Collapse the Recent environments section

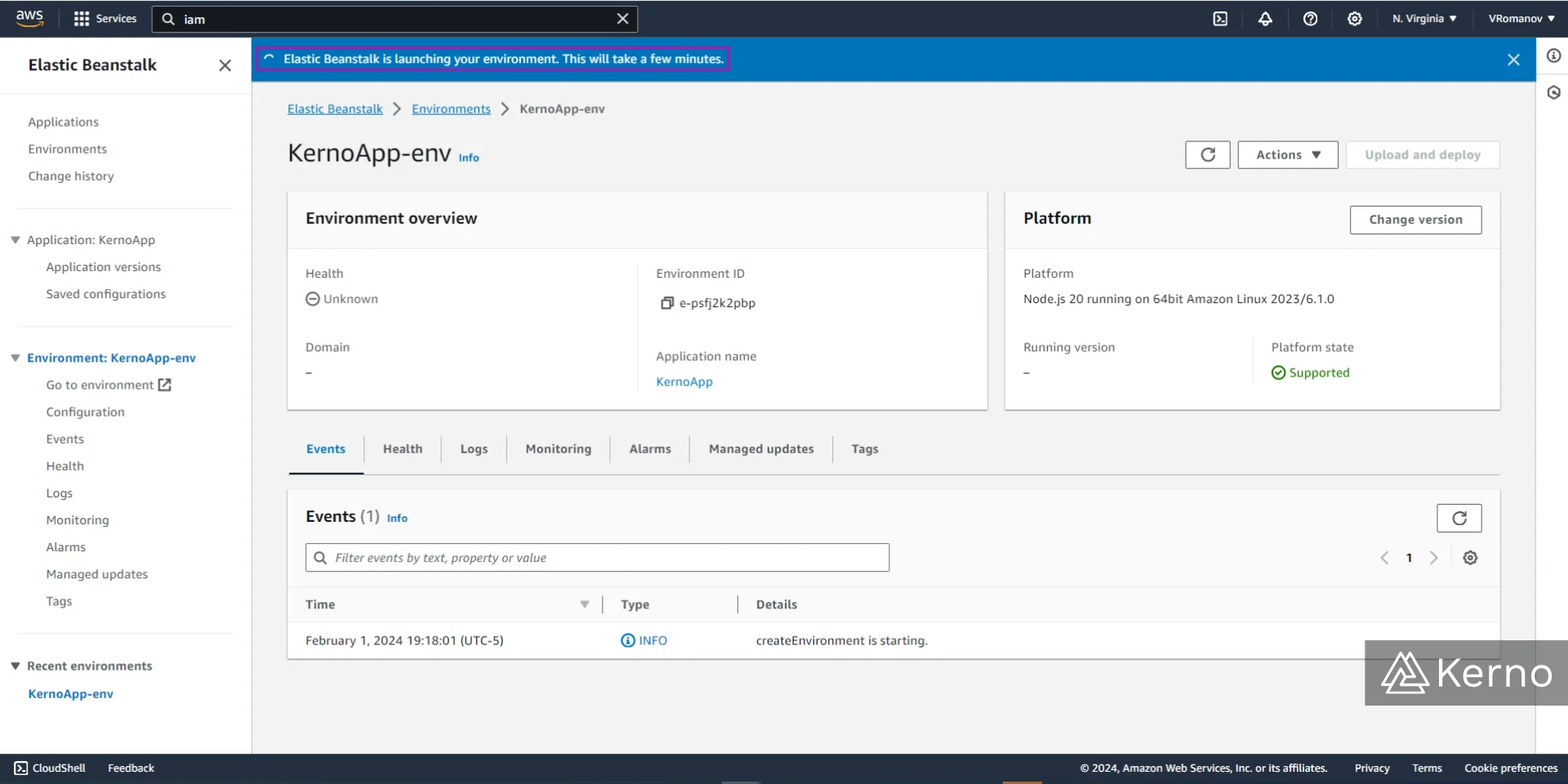(16, 666)
